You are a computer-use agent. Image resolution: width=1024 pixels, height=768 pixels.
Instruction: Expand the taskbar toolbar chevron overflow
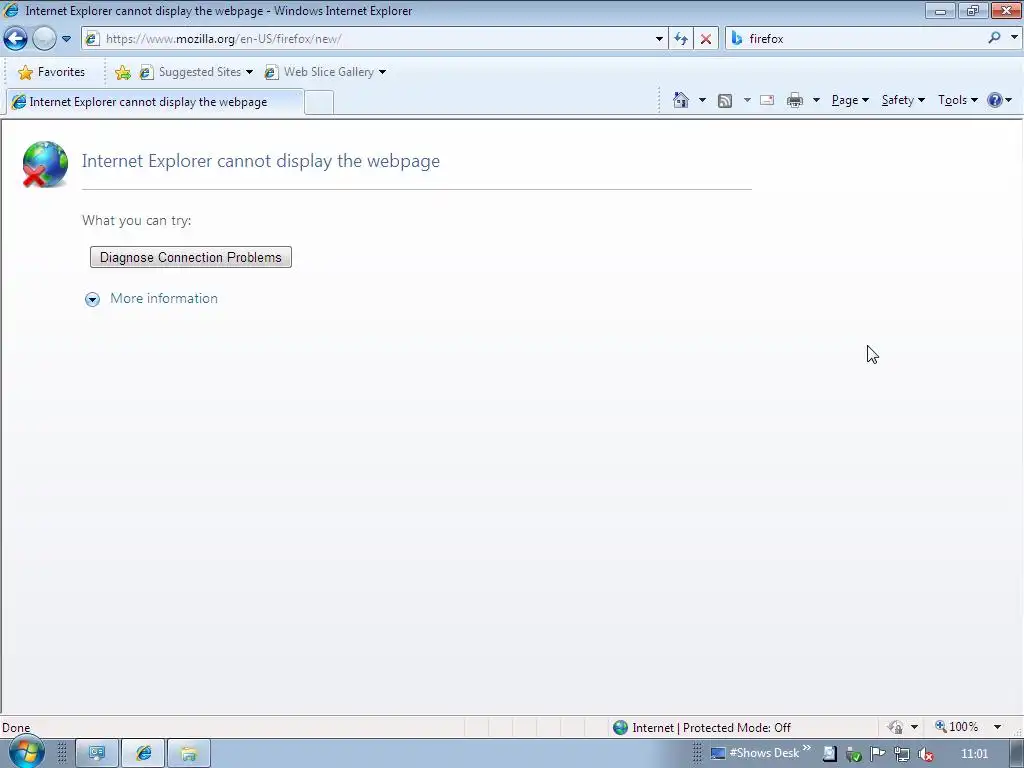click(807, 748)
